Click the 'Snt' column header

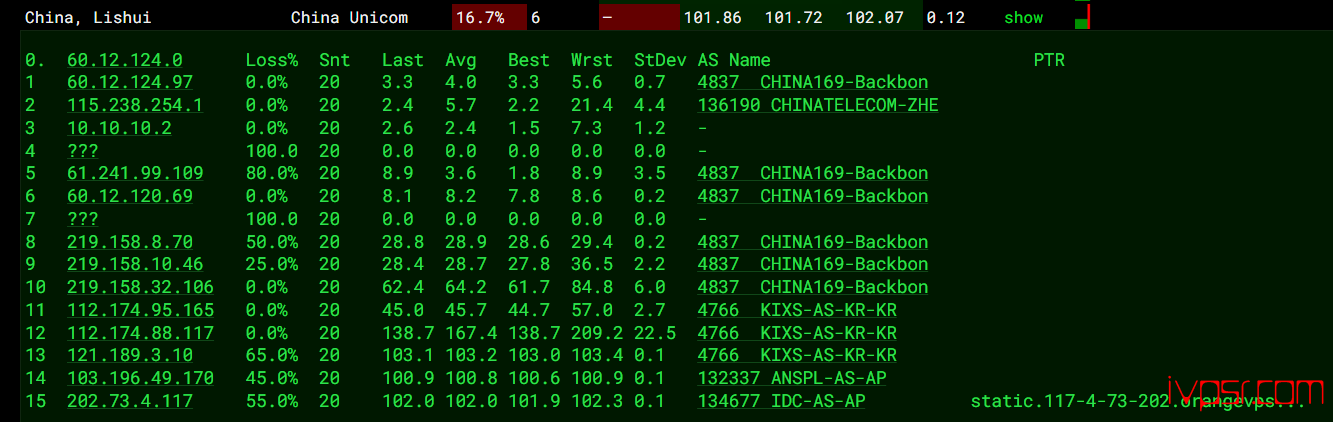click(x=335, y=60)
